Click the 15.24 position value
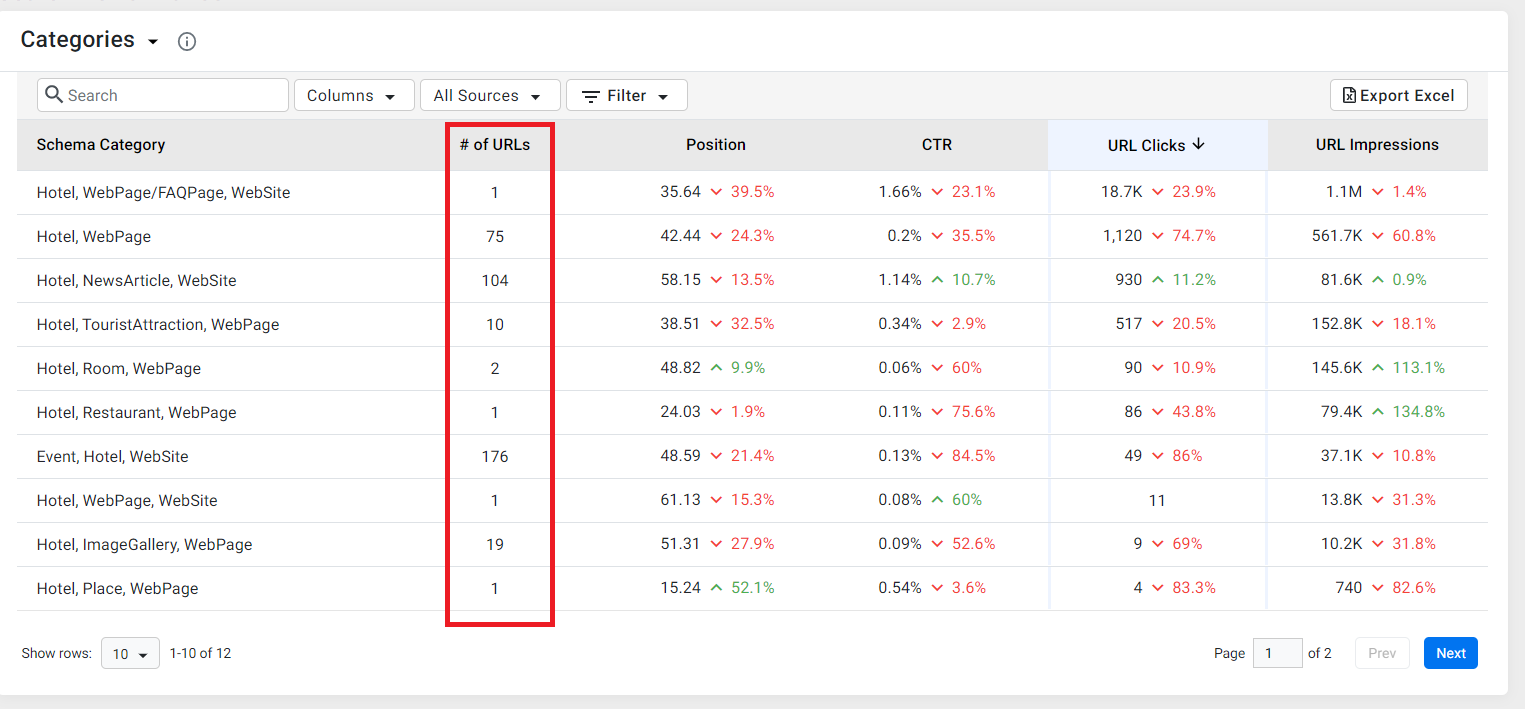Image resolution: width=1525 pixels, height=709 pixels. click(x=681, y=588)
